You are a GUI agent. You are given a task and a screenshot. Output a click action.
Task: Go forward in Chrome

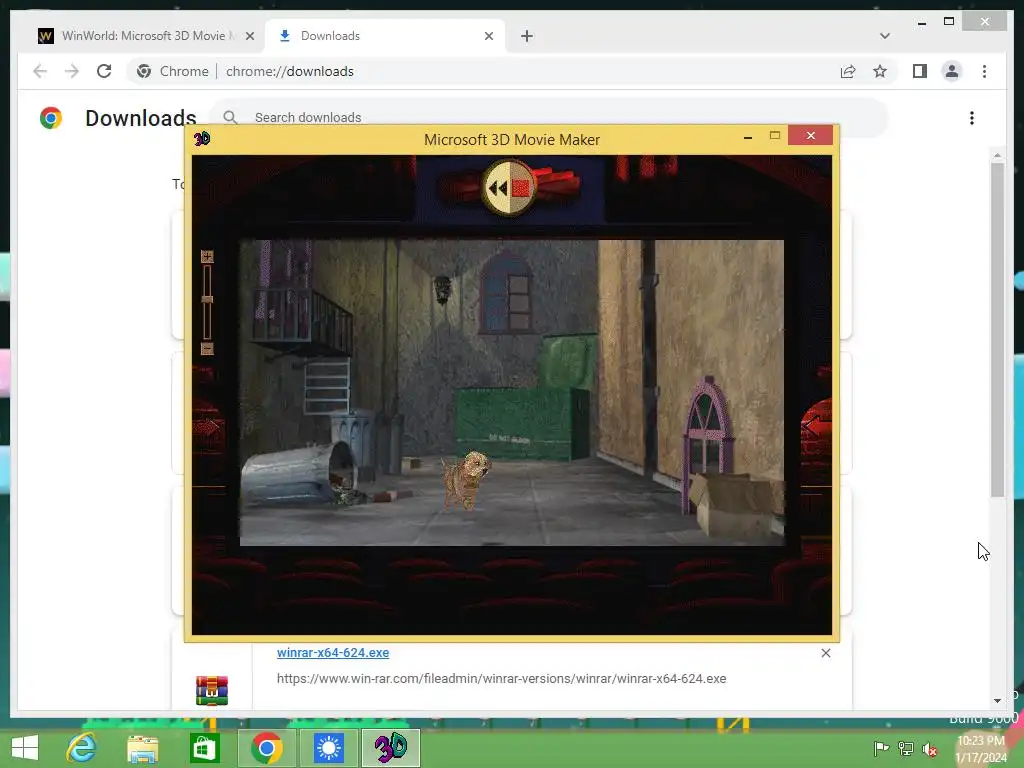coord(72,71)
